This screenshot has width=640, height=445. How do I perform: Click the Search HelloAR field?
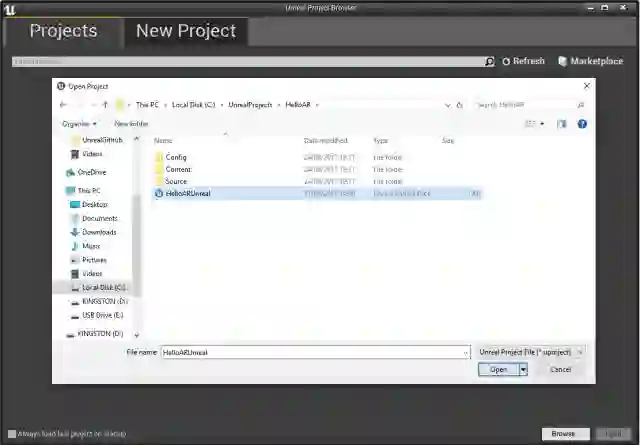[x=530, y=105]
